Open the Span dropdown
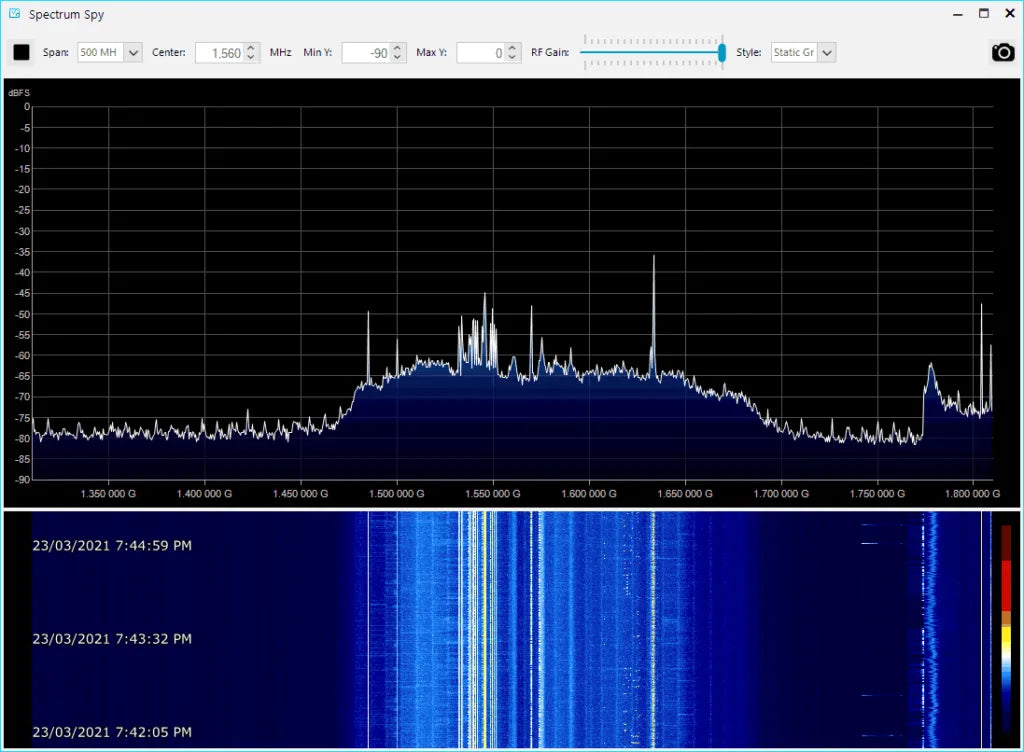Image resolution: width=1024 pixels, height=752 pixels. pyautogui.click(x=133, y=52)
